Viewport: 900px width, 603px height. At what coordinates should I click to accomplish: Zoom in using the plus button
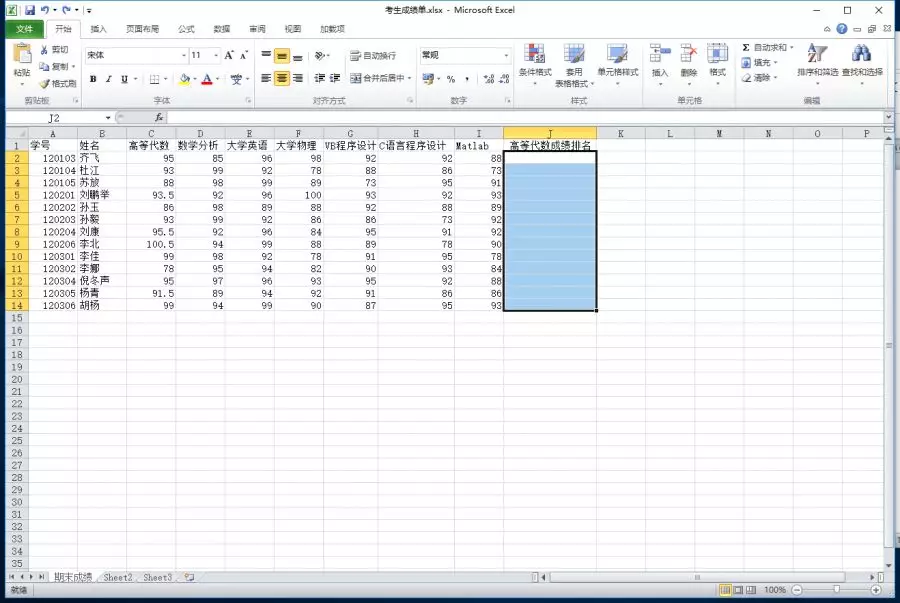[x=876, y=590]
